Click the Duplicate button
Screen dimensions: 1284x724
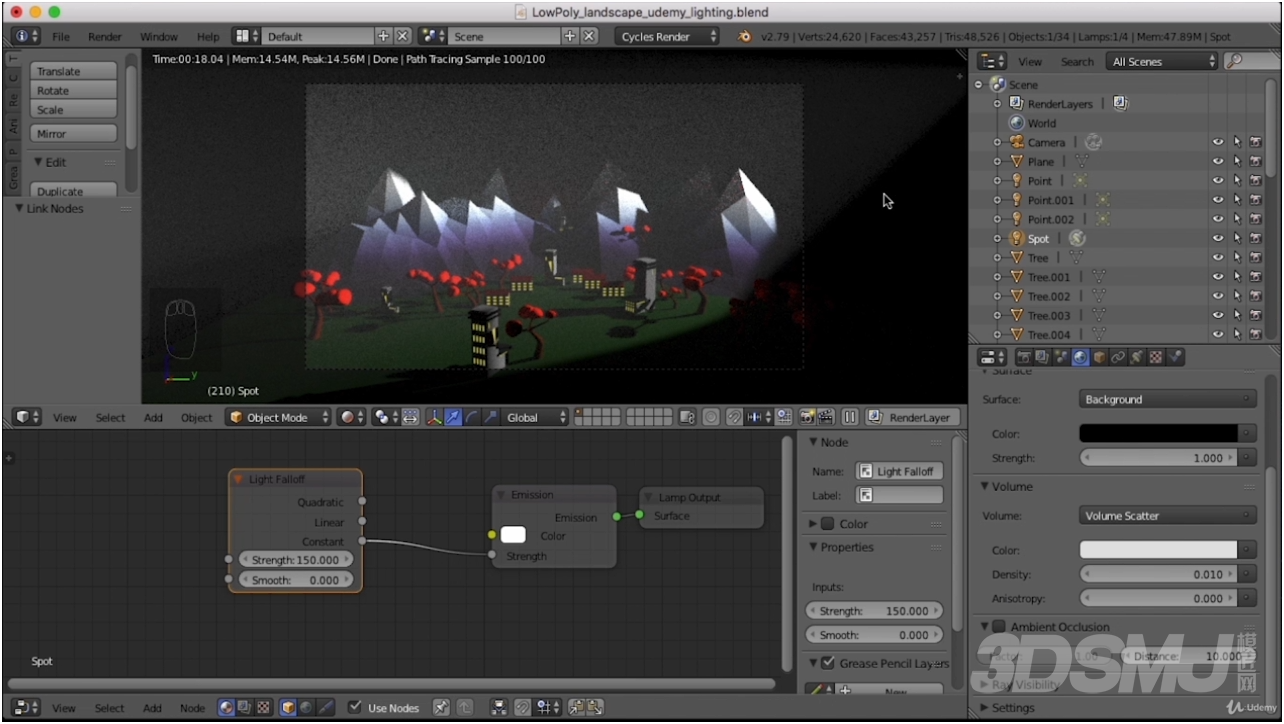pos(74,190)
